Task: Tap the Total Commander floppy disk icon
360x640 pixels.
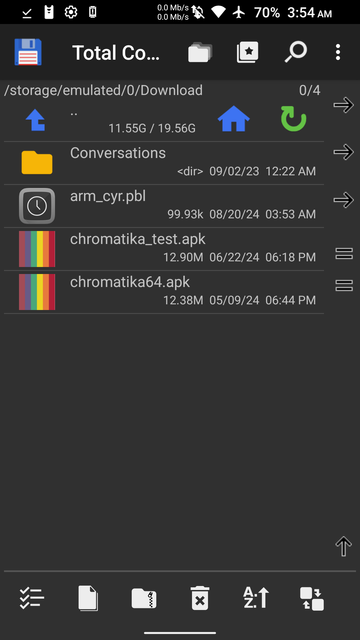Action: pos(28,52)
